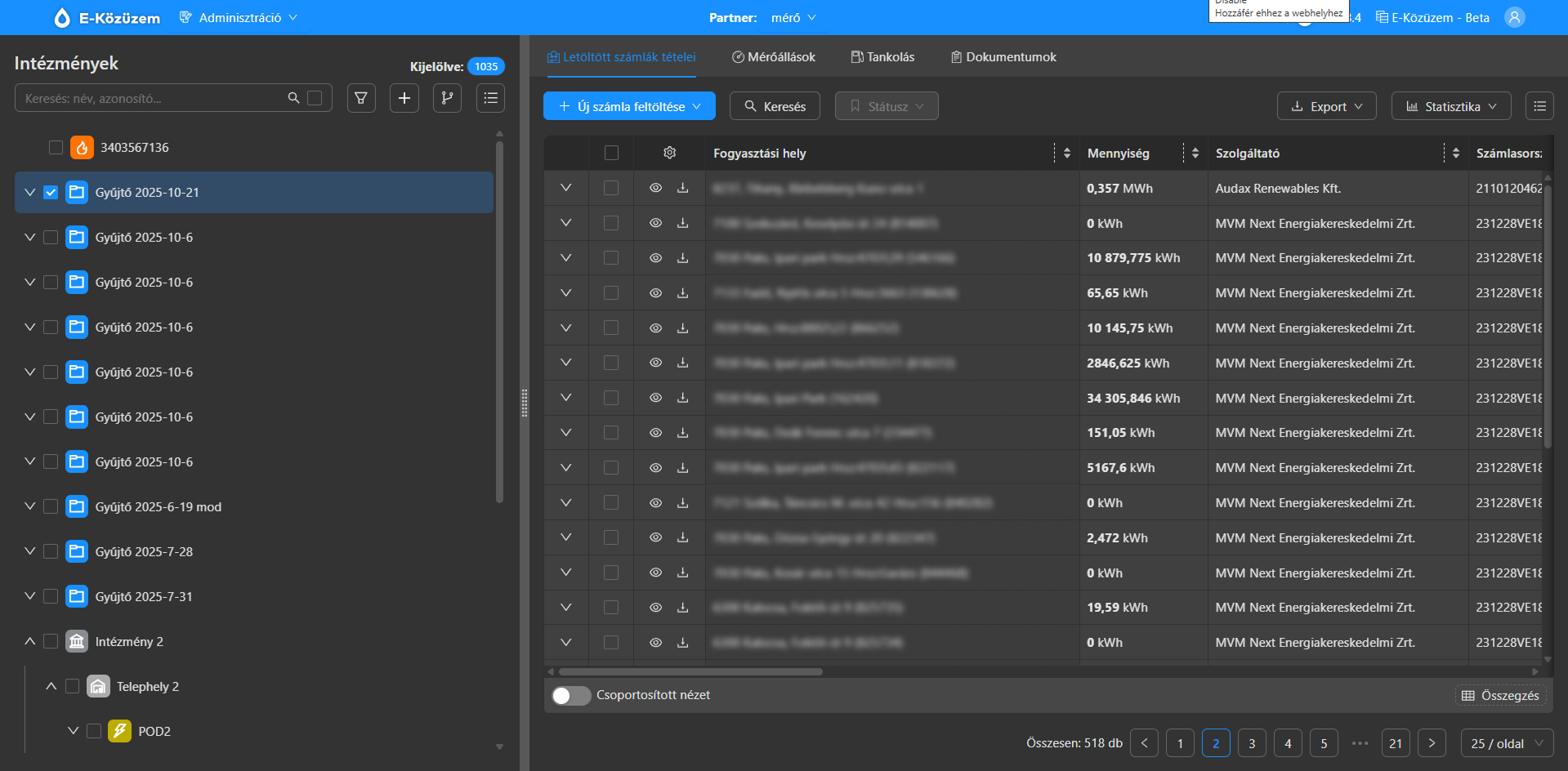Click the horizontal table scrollbar
This screenshot has height=771, width=1568.
(x=690, y=672)
